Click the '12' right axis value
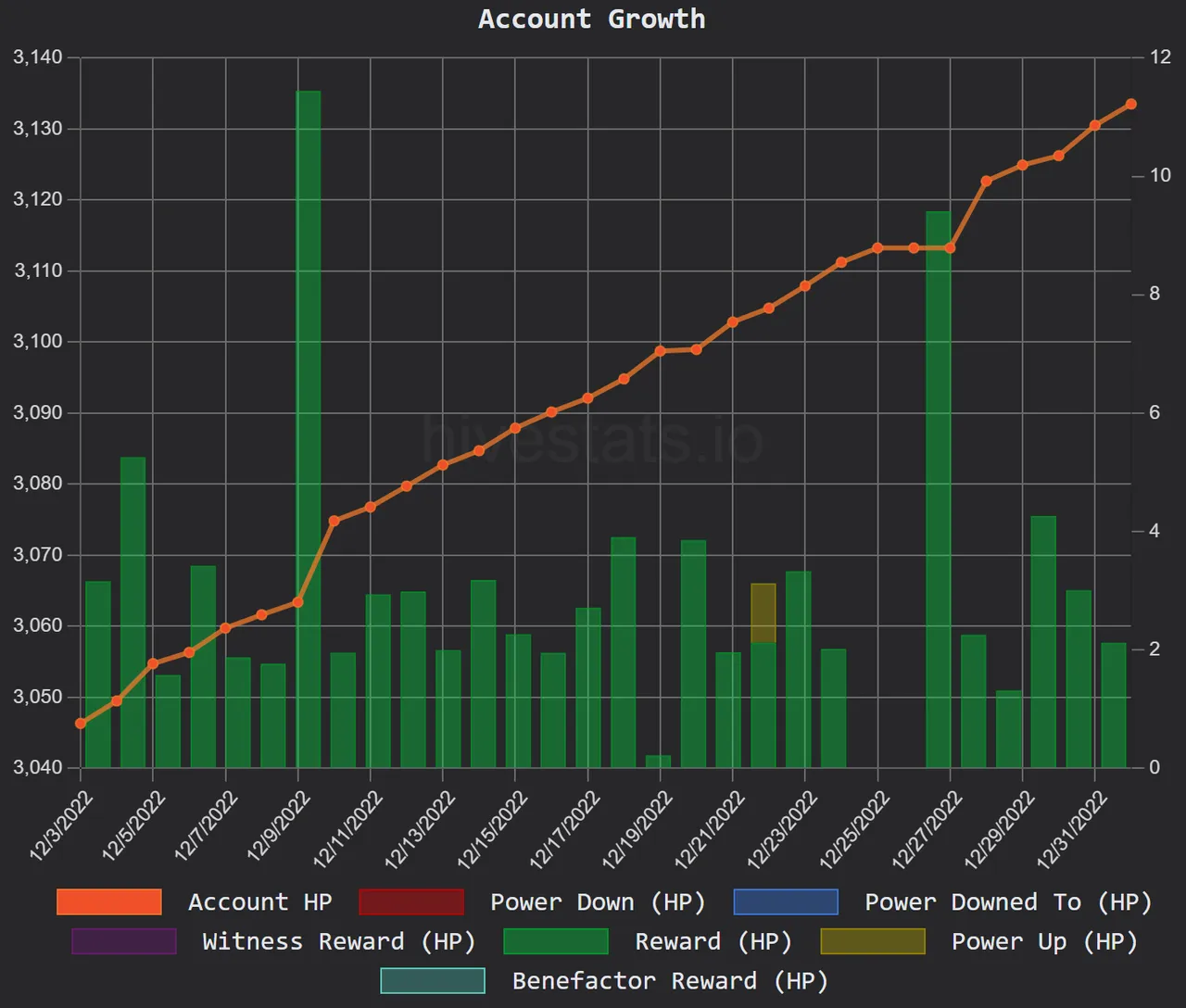Viewport: 1186px width, 1008px height. coord(1160,57)
